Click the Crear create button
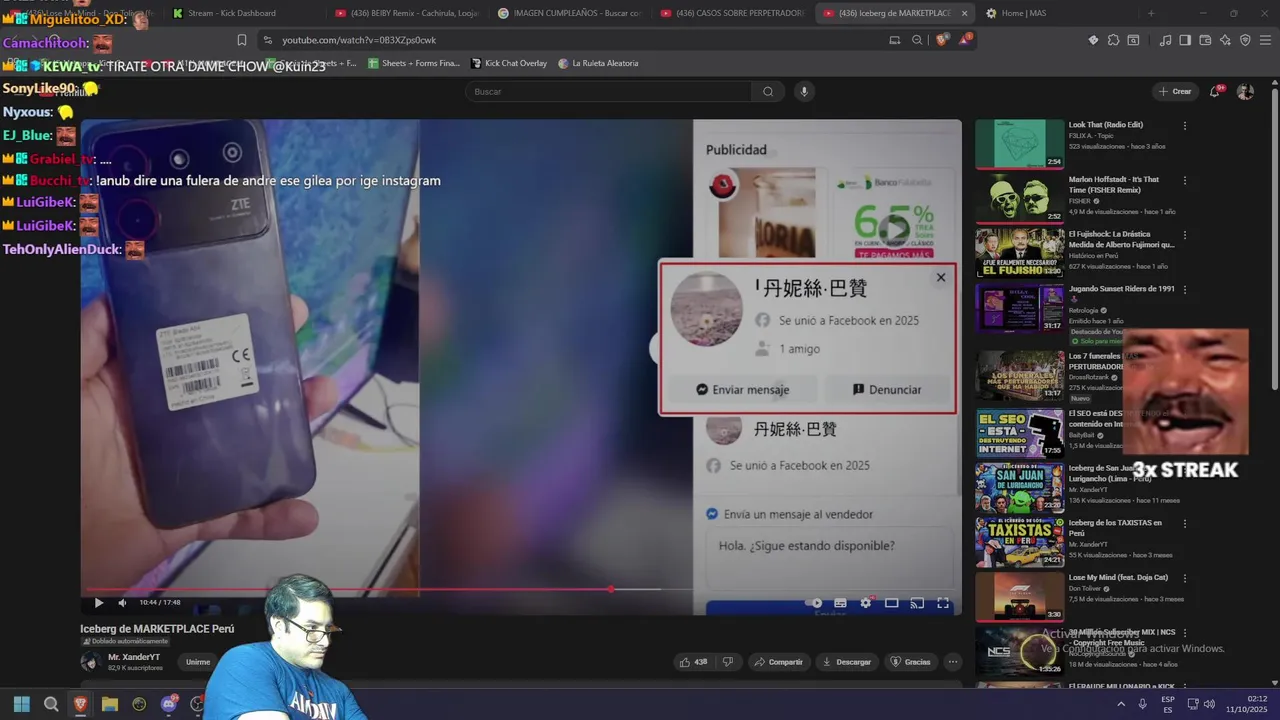 (x=1174, y=91)
